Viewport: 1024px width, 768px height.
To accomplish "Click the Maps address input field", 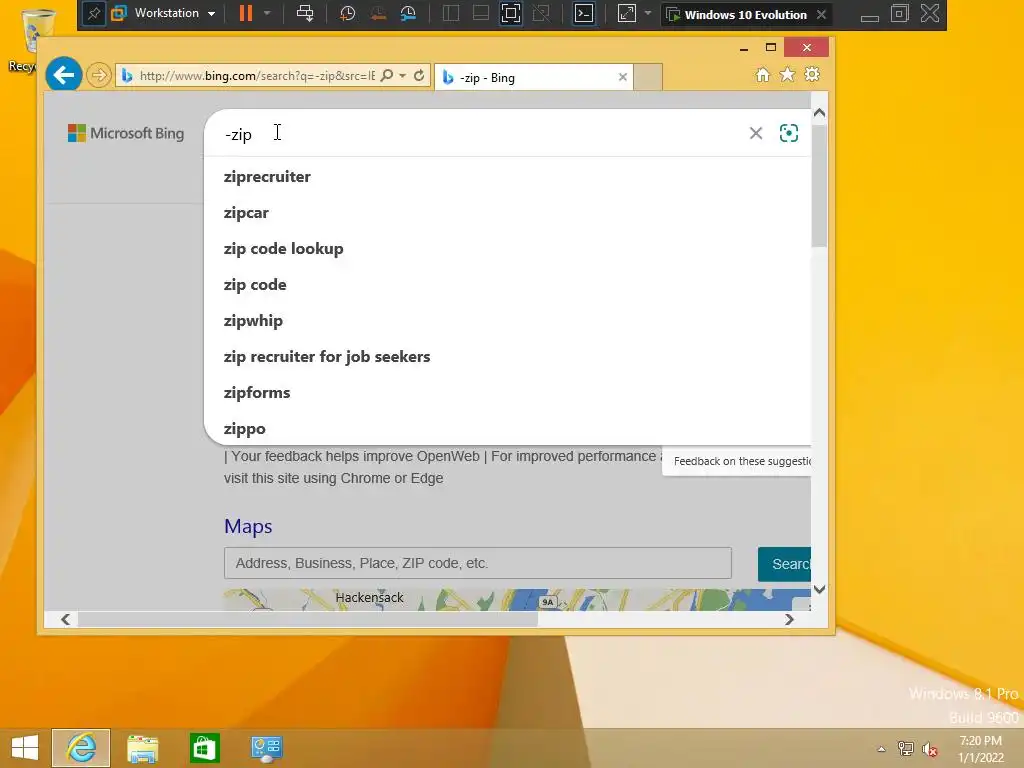I will tap(477, 563).
